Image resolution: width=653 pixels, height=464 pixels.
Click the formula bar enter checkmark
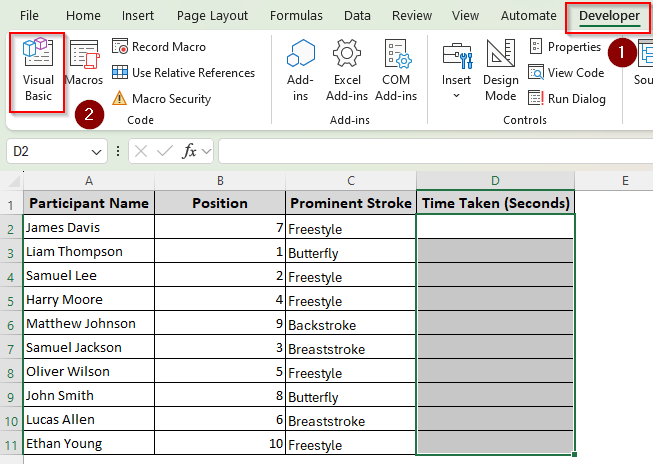[164, 151]
